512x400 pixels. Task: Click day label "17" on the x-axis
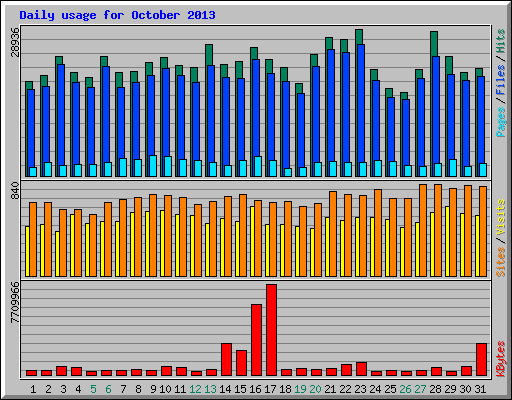point(270,389)
